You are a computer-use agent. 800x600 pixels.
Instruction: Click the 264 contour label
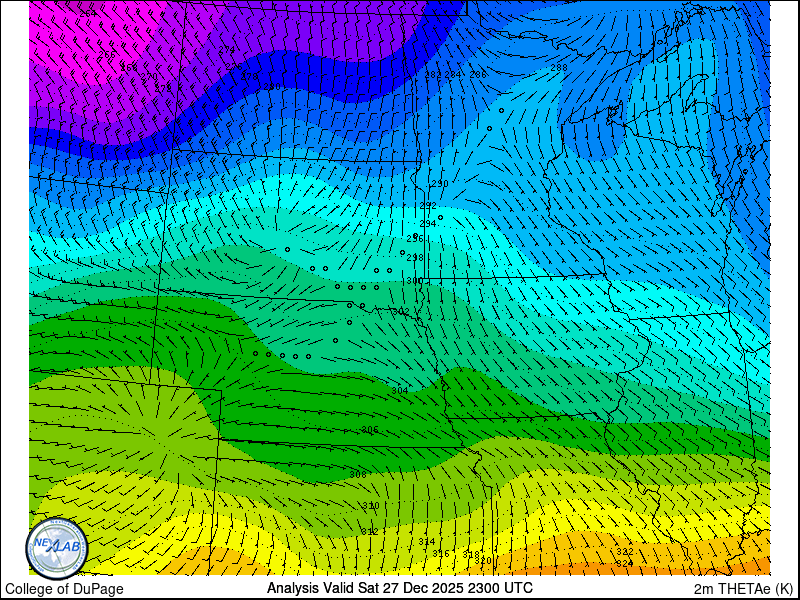pyautogui.click(x=88, y=14)
